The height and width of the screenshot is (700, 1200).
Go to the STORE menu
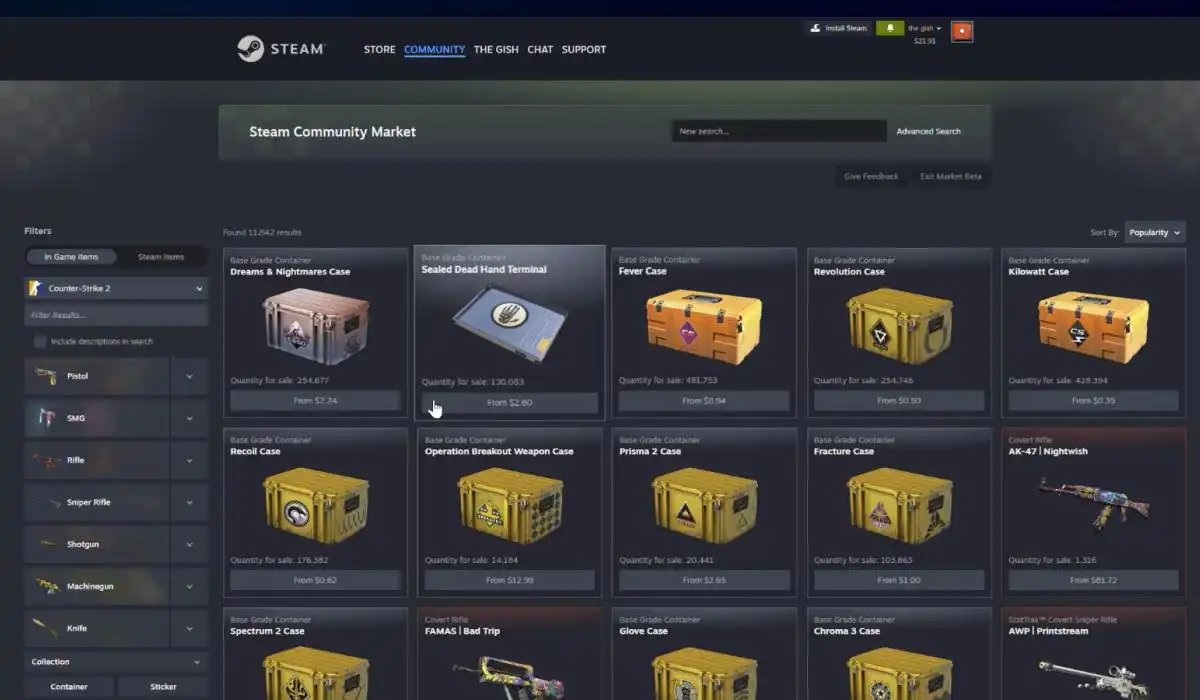point(380,49)
